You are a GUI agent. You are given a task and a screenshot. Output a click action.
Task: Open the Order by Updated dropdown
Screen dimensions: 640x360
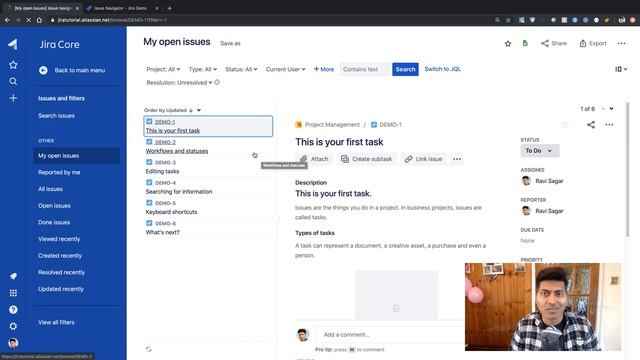199,110
